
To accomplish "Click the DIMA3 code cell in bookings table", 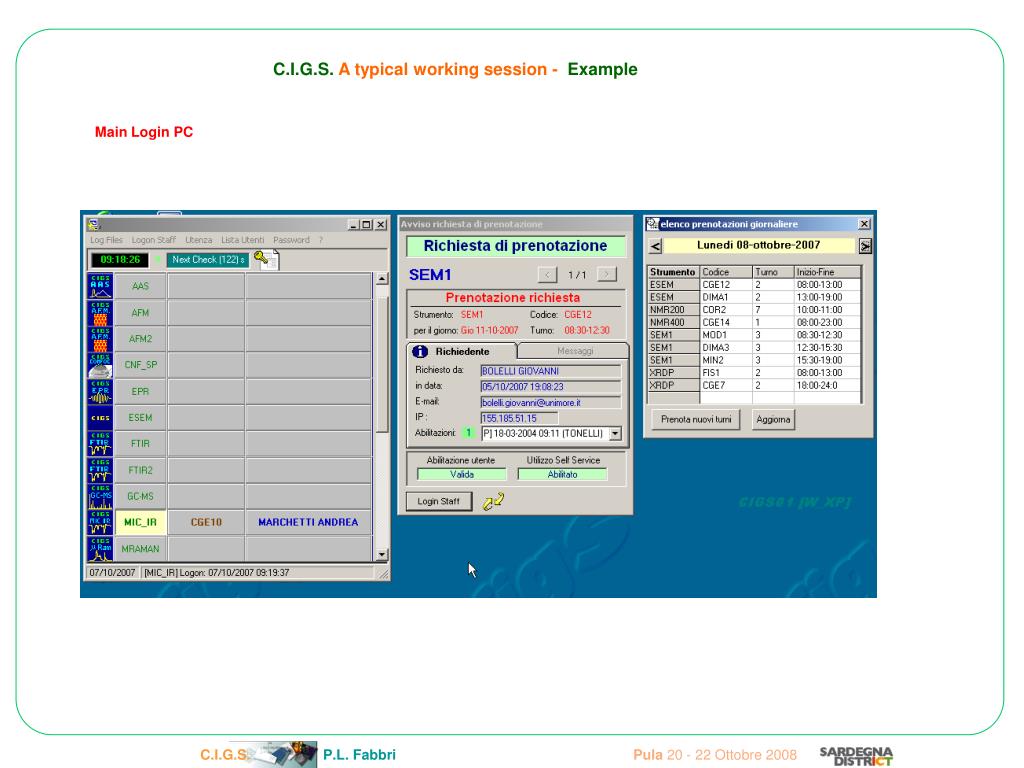I will (726, 347).
